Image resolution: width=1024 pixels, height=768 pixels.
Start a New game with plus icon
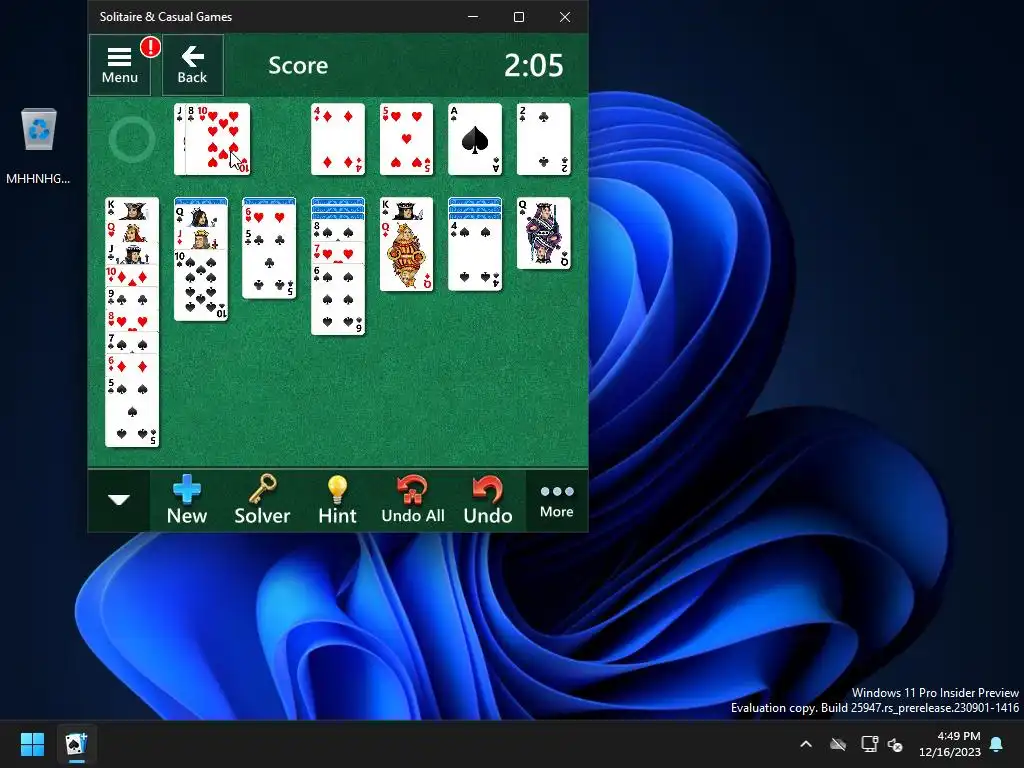point(187,500)
